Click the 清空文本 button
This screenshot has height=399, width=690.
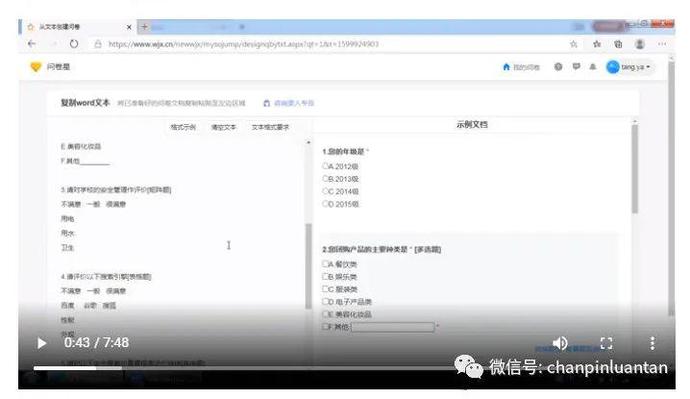tap(224, 127)
